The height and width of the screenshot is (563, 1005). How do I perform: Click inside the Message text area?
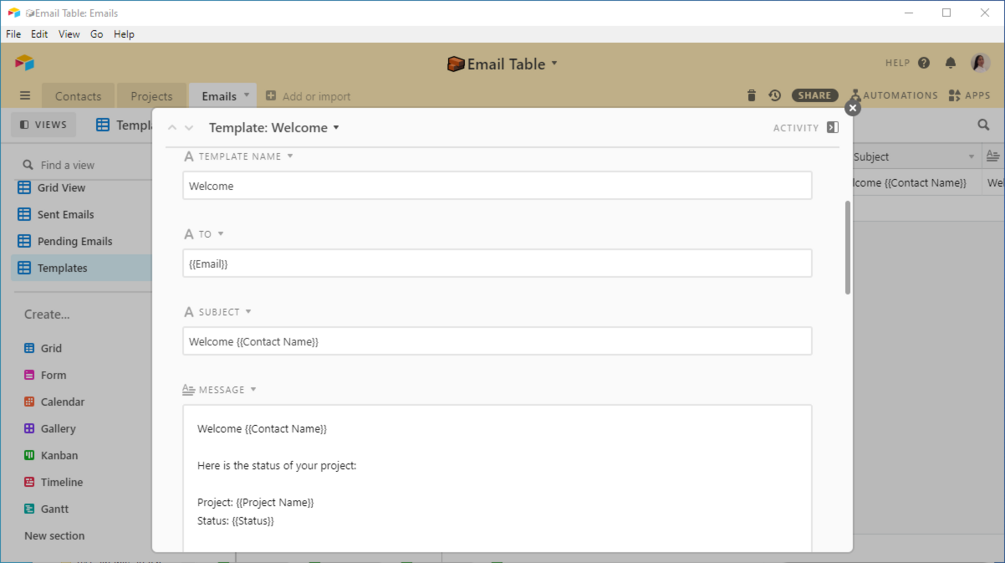497,478
